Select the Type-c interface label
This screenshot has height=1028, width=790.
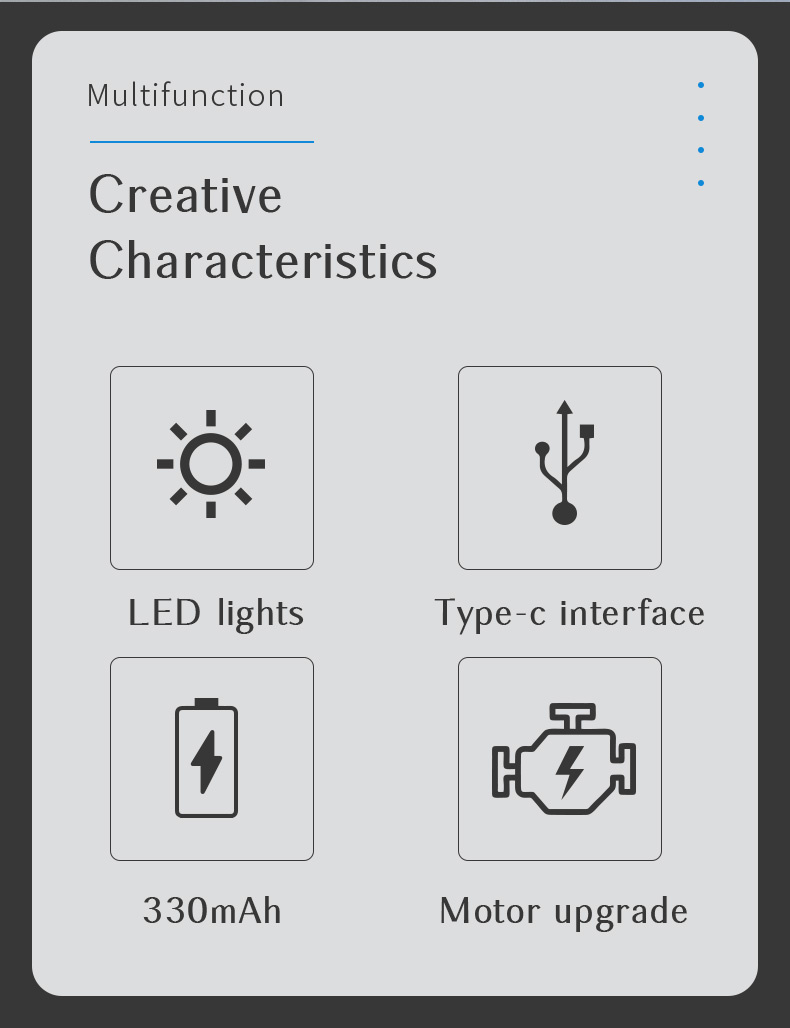point(569,614)
